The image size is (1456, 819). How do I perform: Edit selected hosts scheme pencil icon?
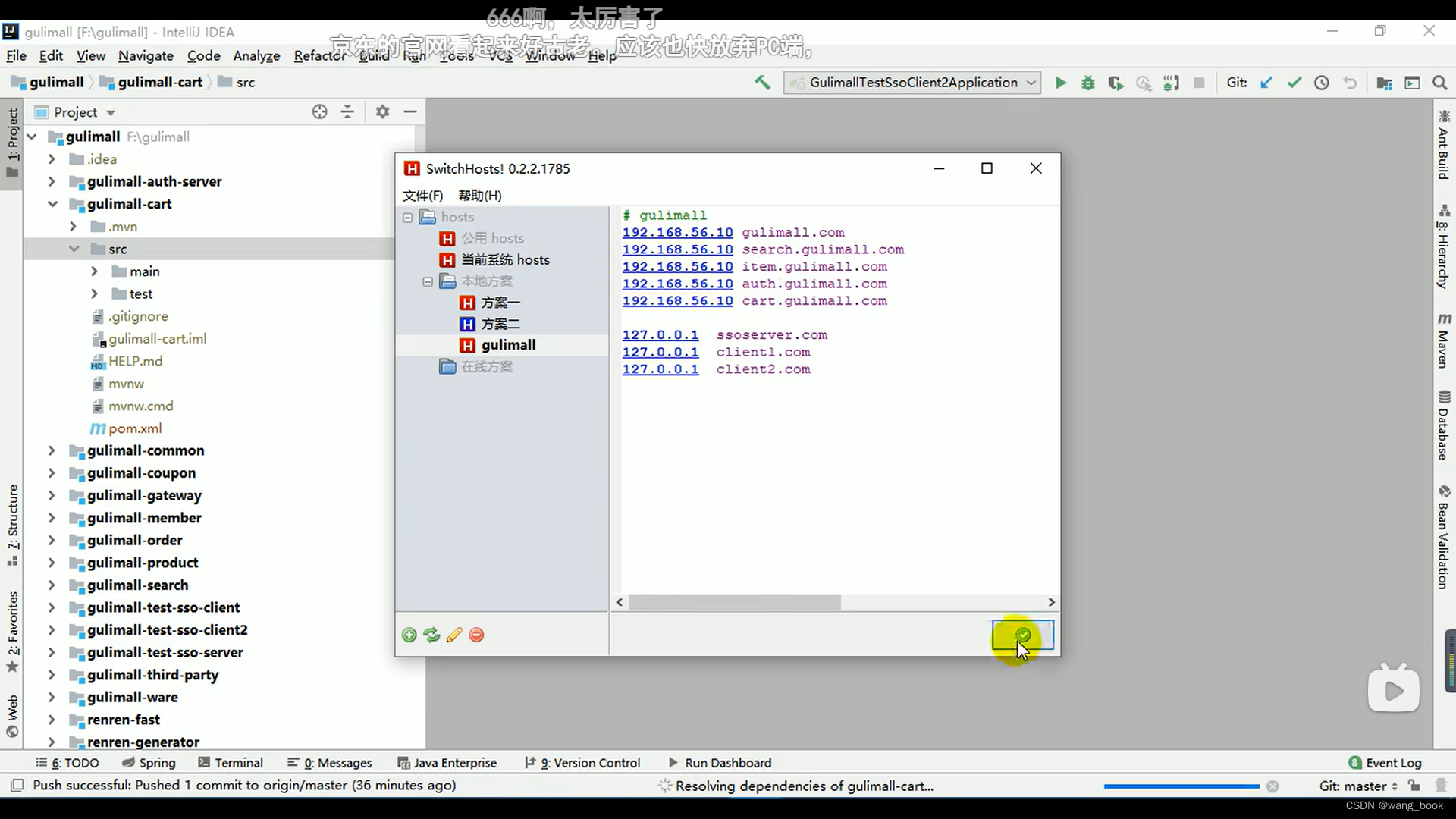pos(454,635)
